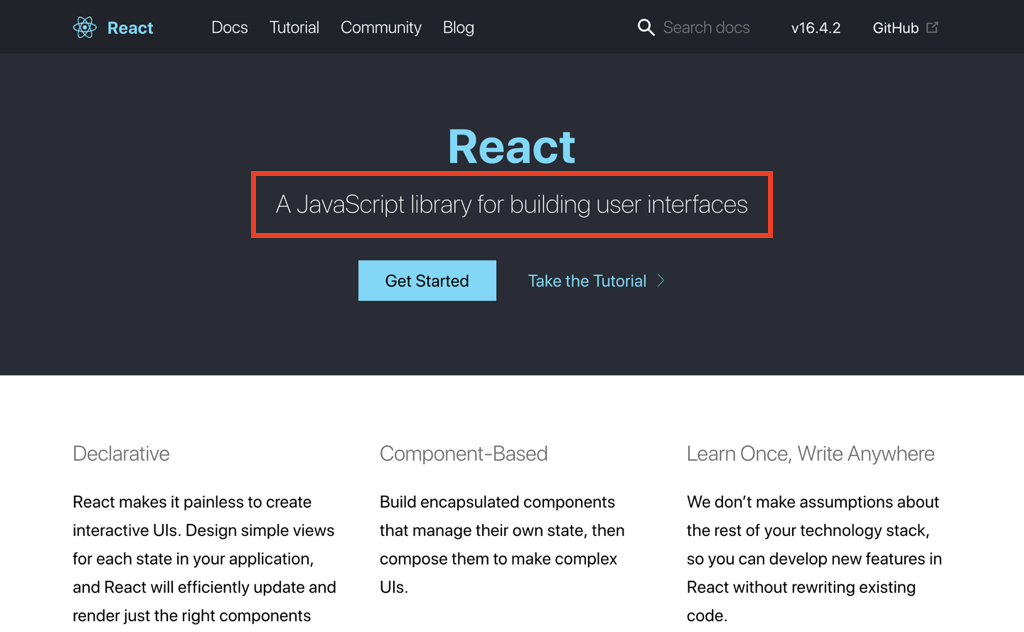
Task: Go to the Tutorial nav item
Action: (294, 28)
